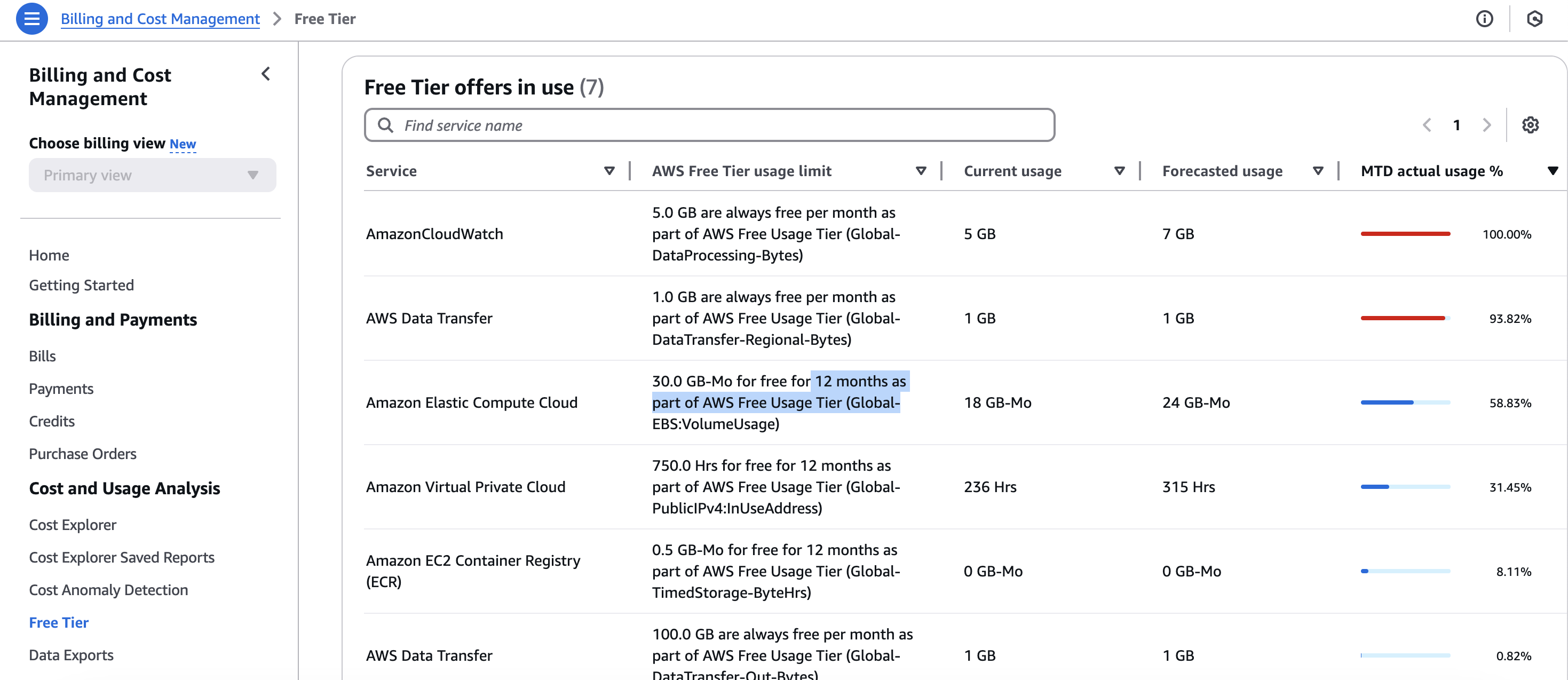Collapse the Billing and Cost Management sidebar

[266, 74]
